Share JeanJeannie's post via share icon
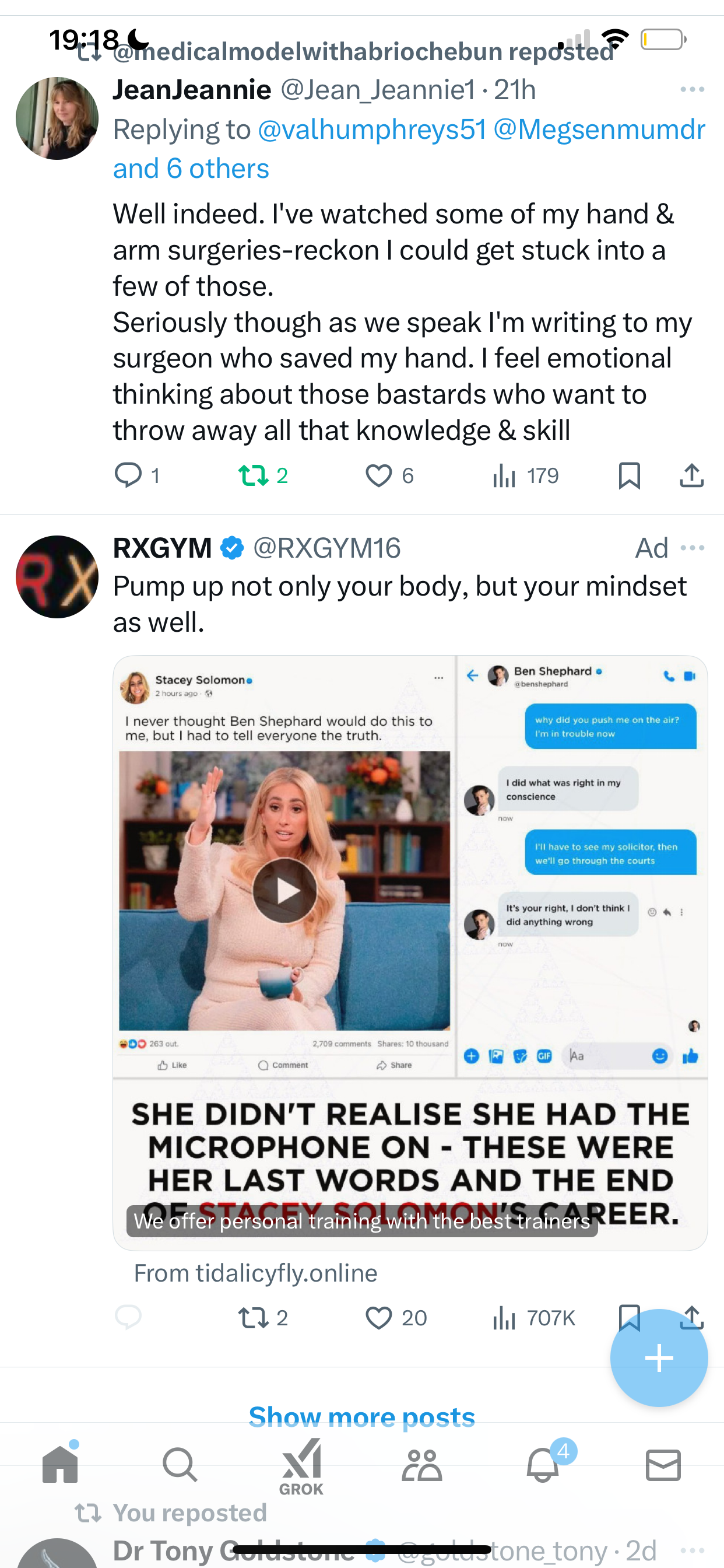This screenshot has height=1568, width=724. tap(692, 475)
